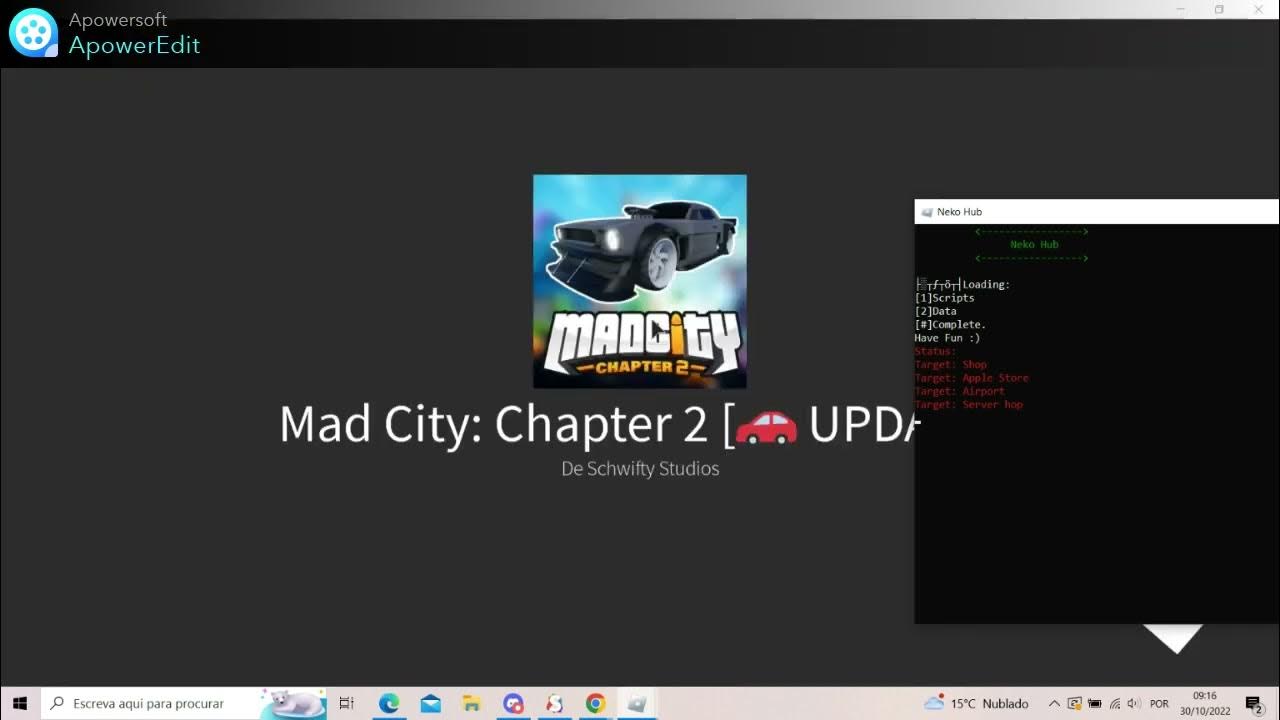Launch Microsoft Edge from the taskbar

pyautogui.click(x=389, y=704)
